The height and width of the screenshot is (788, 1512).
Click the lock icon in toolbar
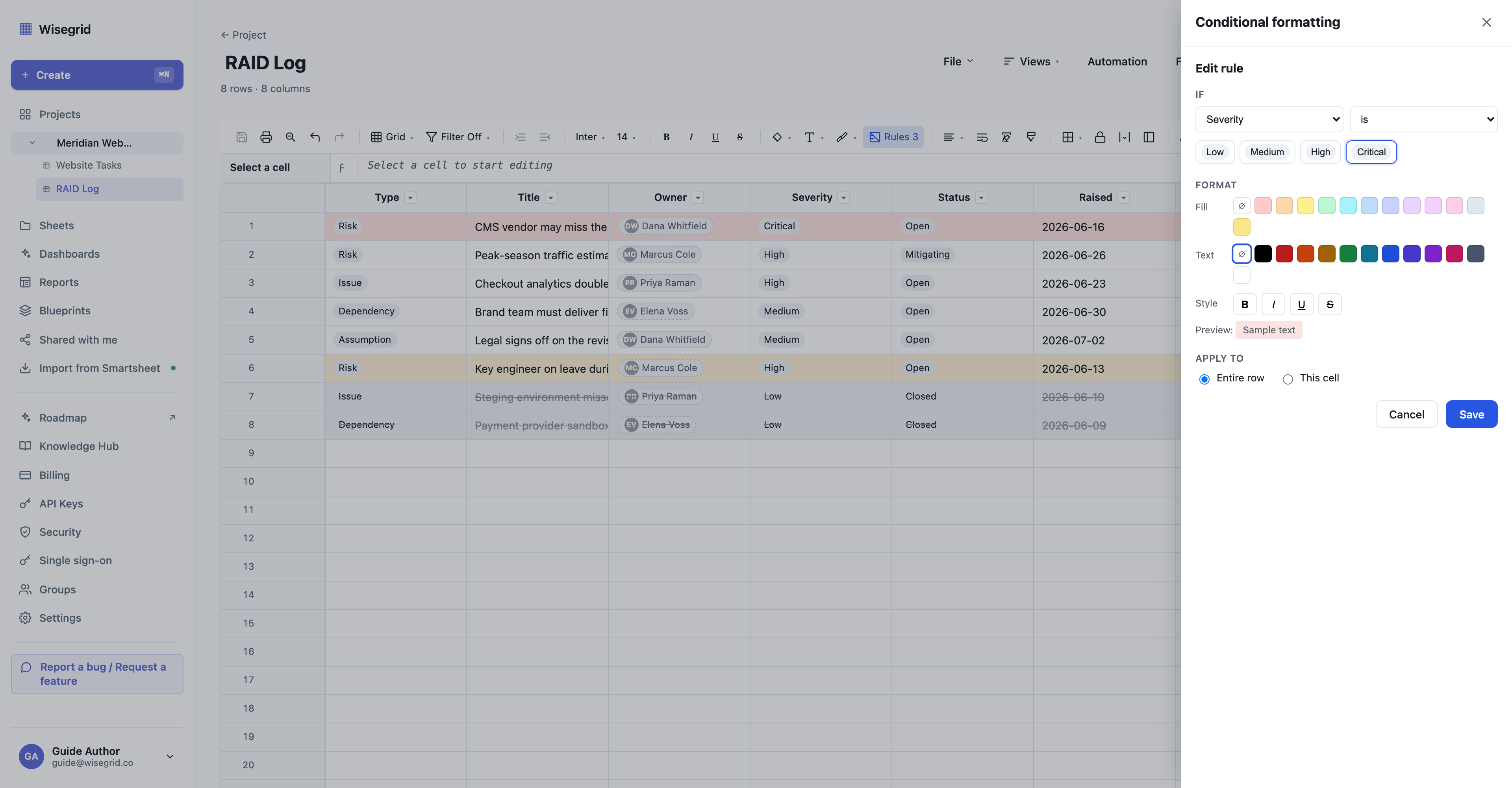click(x=1100, y=137)
